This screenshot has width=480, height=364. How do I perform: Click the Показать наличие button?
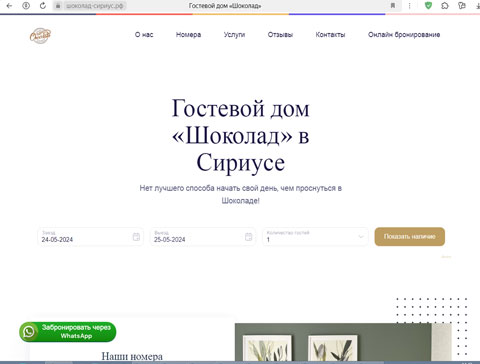pos(410,237)
